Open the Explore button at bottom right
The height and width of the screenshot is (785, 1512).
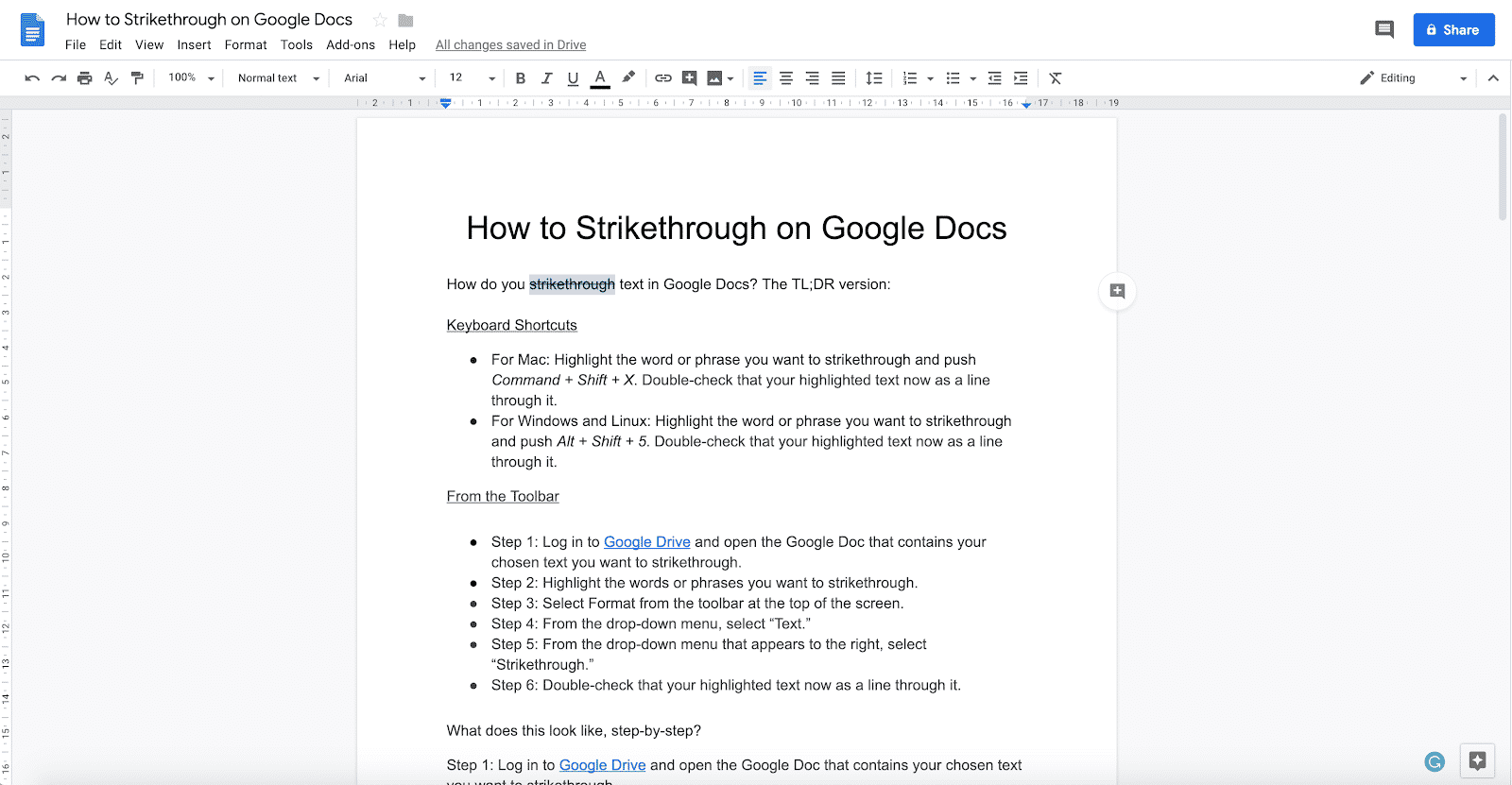click(x=1478, y=760)
